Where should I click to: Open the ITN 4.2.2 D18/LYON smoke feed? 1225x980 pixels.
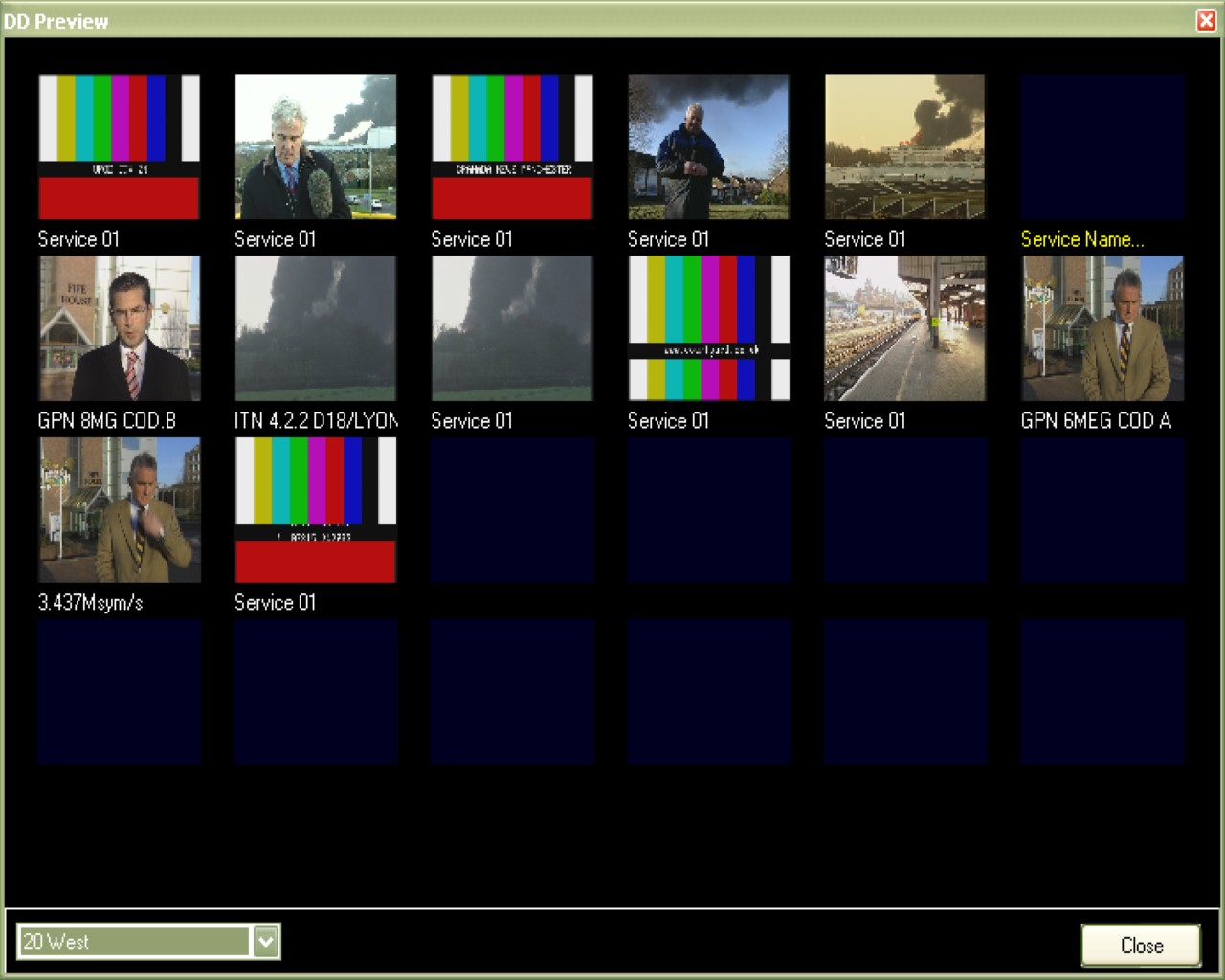[x=316, y=328]
